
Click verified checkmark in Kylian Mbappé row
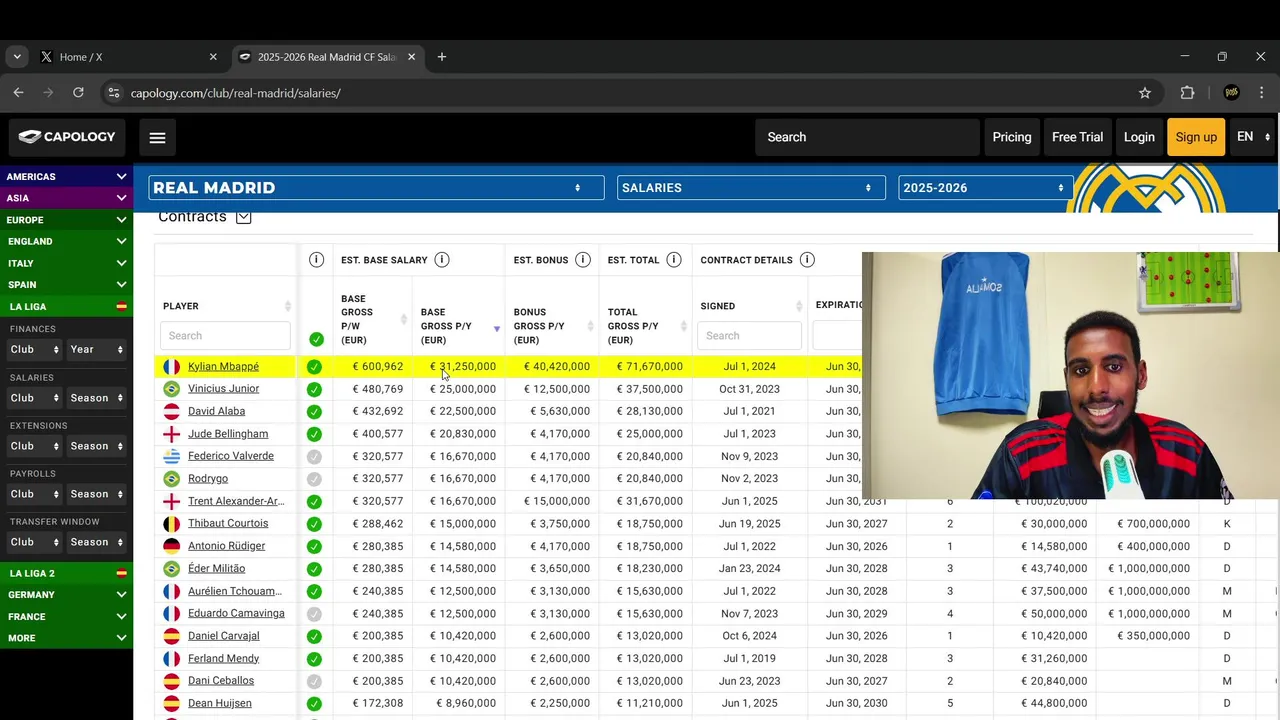pyautogui.click(x=314, y=367)
